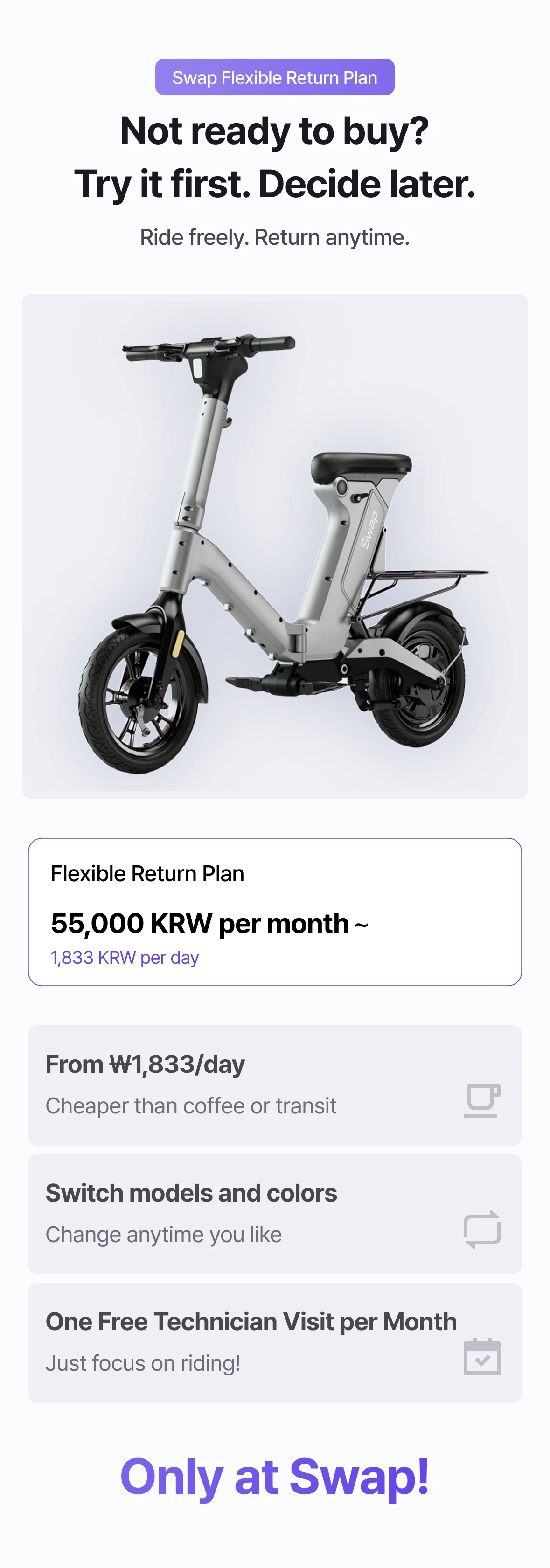The height and width of the screenshot is (1568, 550).
Task: Click the swap arrows icon
Action: (x=482, y=1229)
